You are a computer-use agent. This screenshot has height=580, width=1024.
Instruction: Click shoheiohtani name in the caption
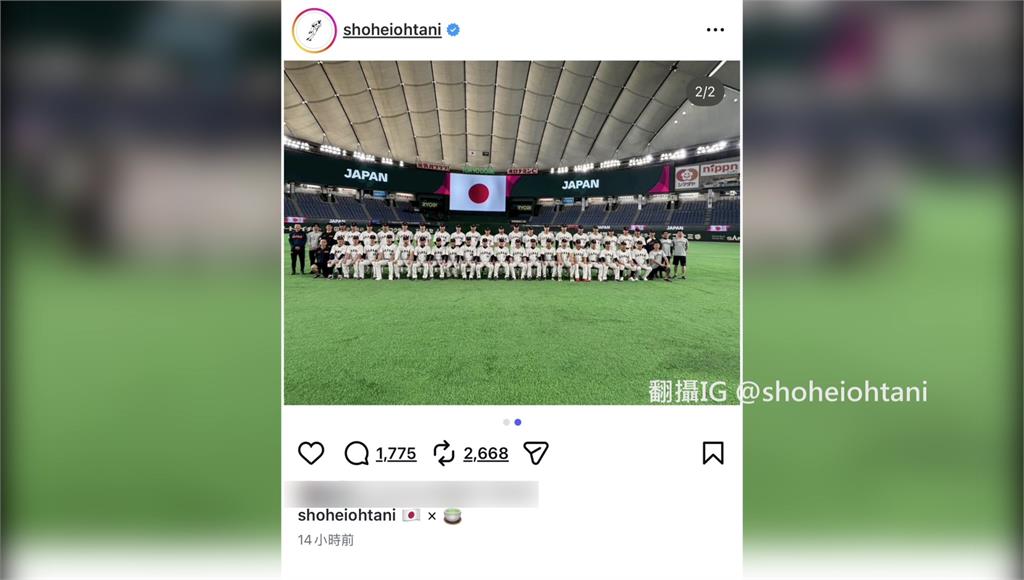click(347, 515)
